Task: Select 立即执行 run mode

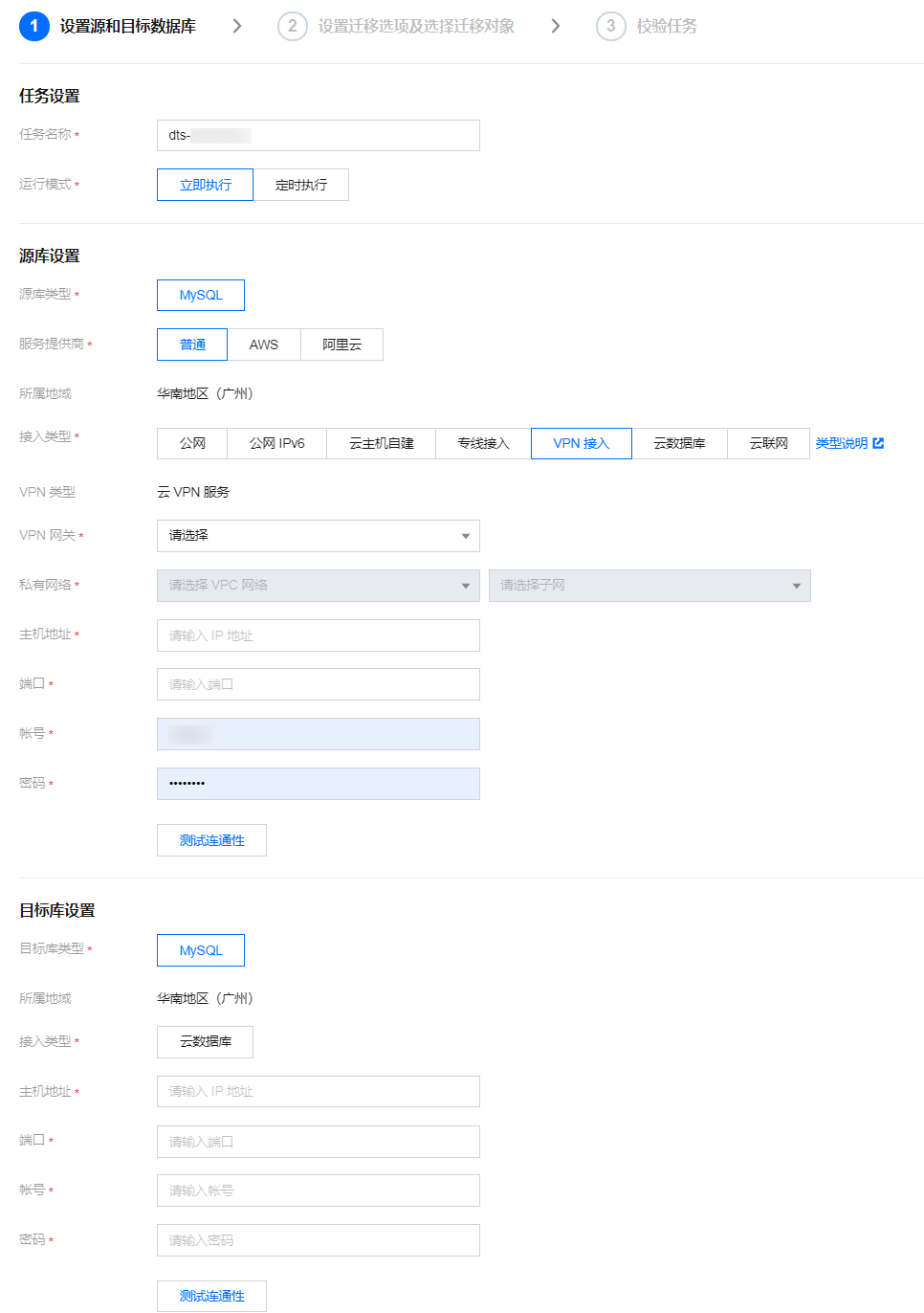Action: click(205, 185)
